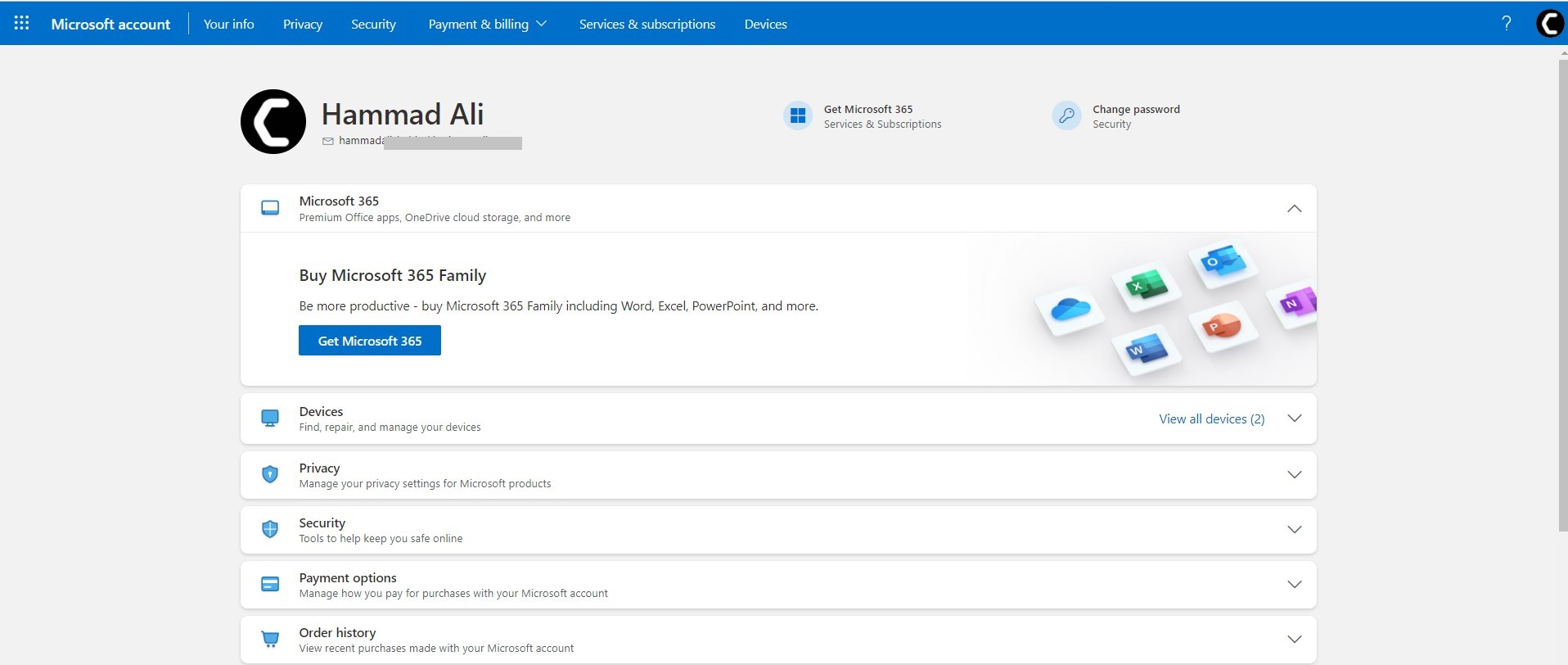The image size is (1568, 665).
Task: Click the Order history heading
Action: click(x=337, y=632)
